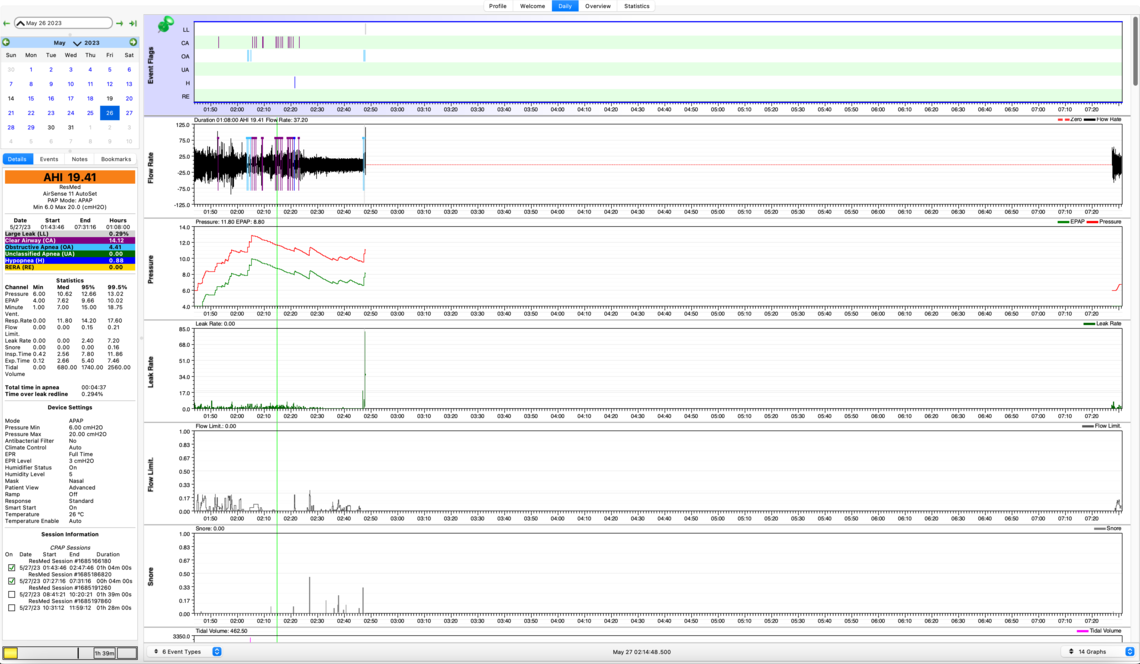Show next month in the calendar
This screenshot has width=1140, height=664.
(133, 42)
